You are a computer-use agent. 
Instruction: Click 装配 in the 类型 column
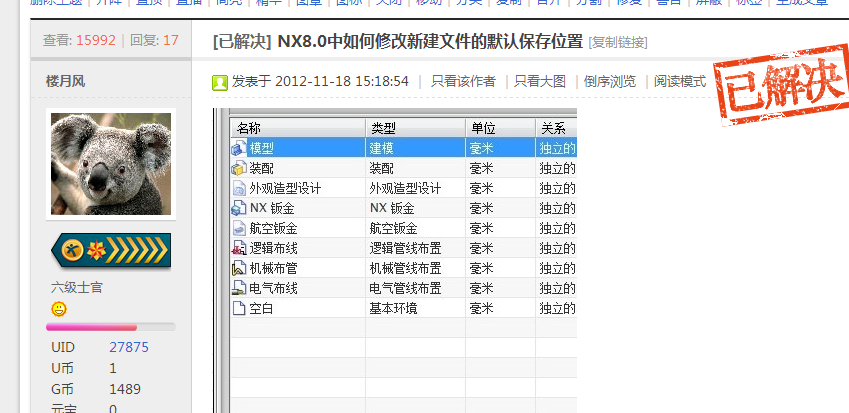[x=381, y=168]
